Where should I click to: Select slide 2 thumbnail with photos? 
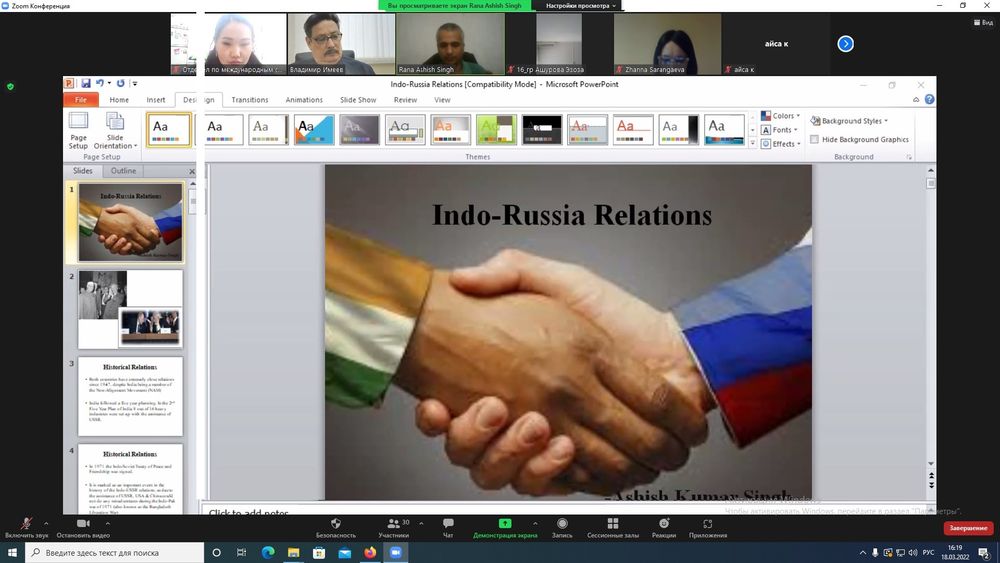click(130, 309)
